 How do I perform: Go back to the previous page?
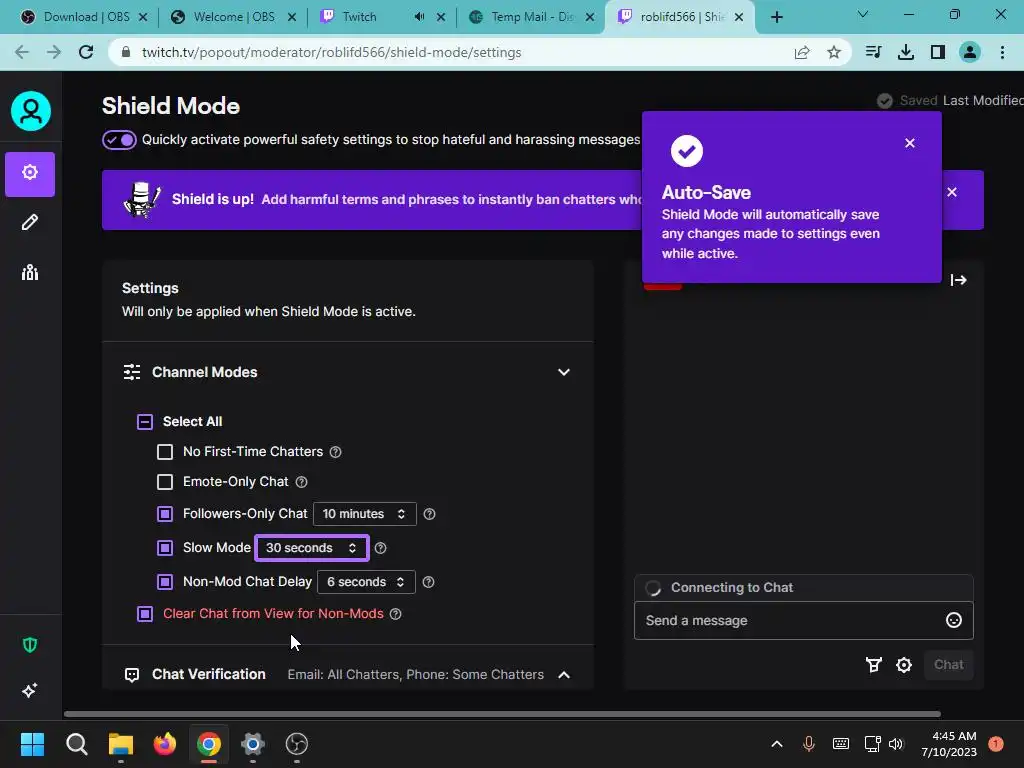click(22, 52)
